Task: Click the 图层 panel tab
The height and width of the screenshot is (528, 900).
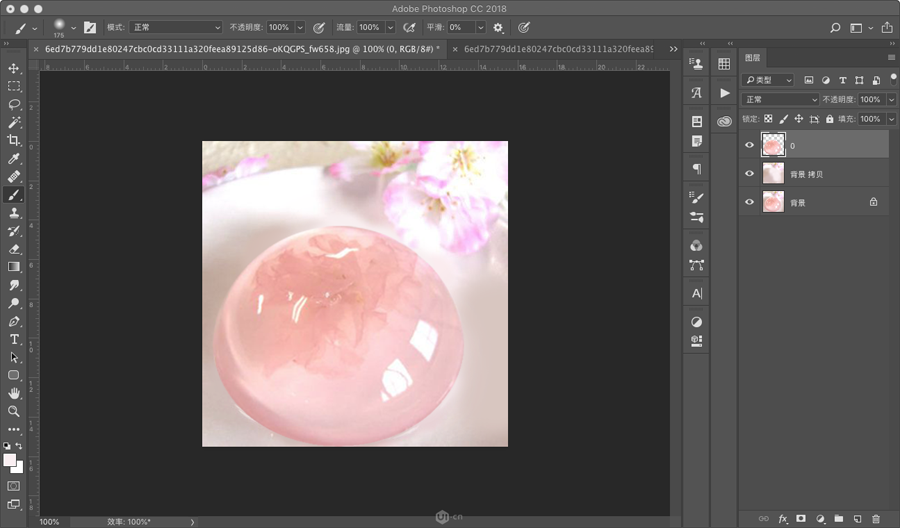Action: coord(753,58)
